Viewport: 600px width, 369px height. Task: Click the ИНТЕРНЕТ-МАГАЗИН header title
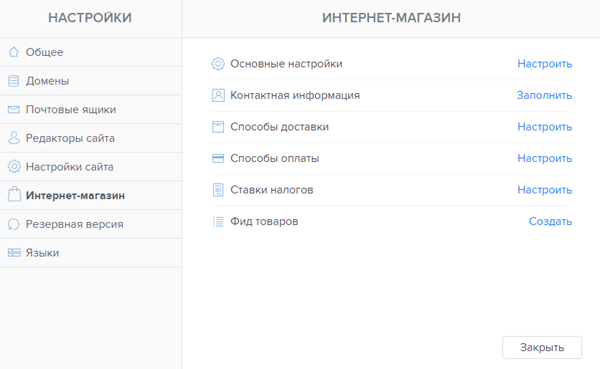(x=391, y=18)
